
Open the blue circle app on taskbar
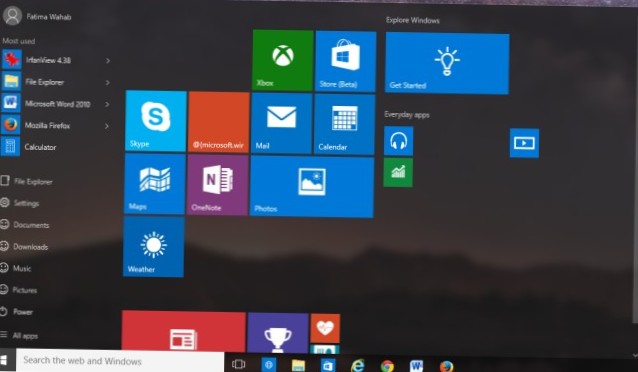269,365
